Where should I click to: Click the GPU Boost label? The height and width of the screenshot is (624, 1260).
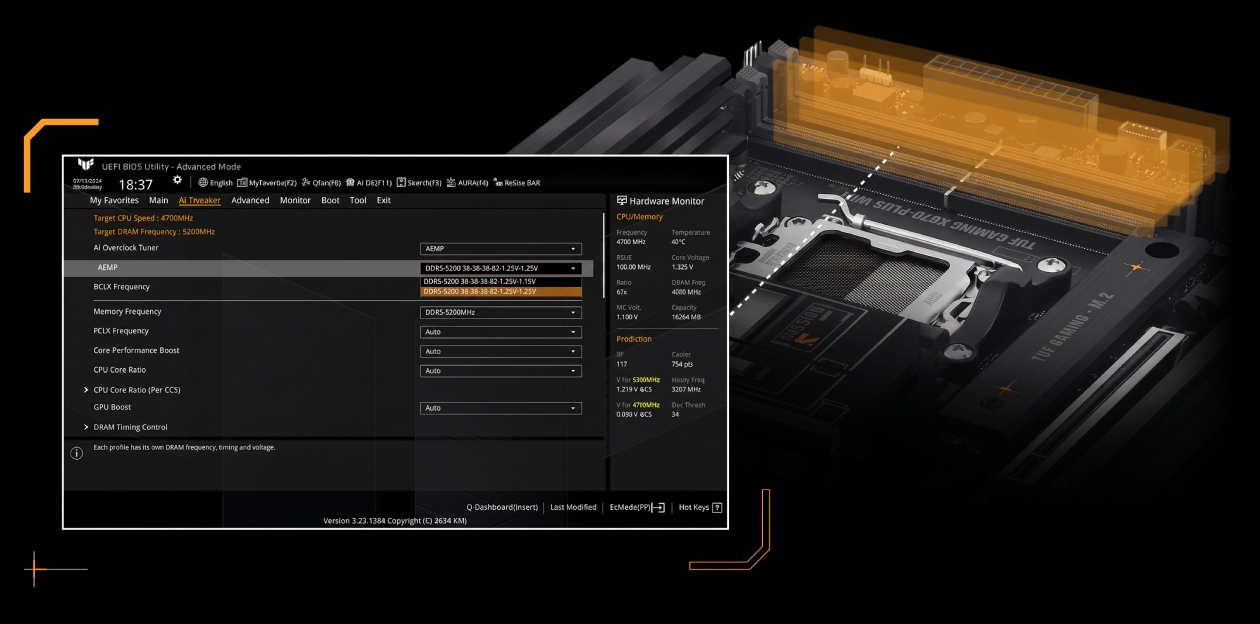(112, 407)
